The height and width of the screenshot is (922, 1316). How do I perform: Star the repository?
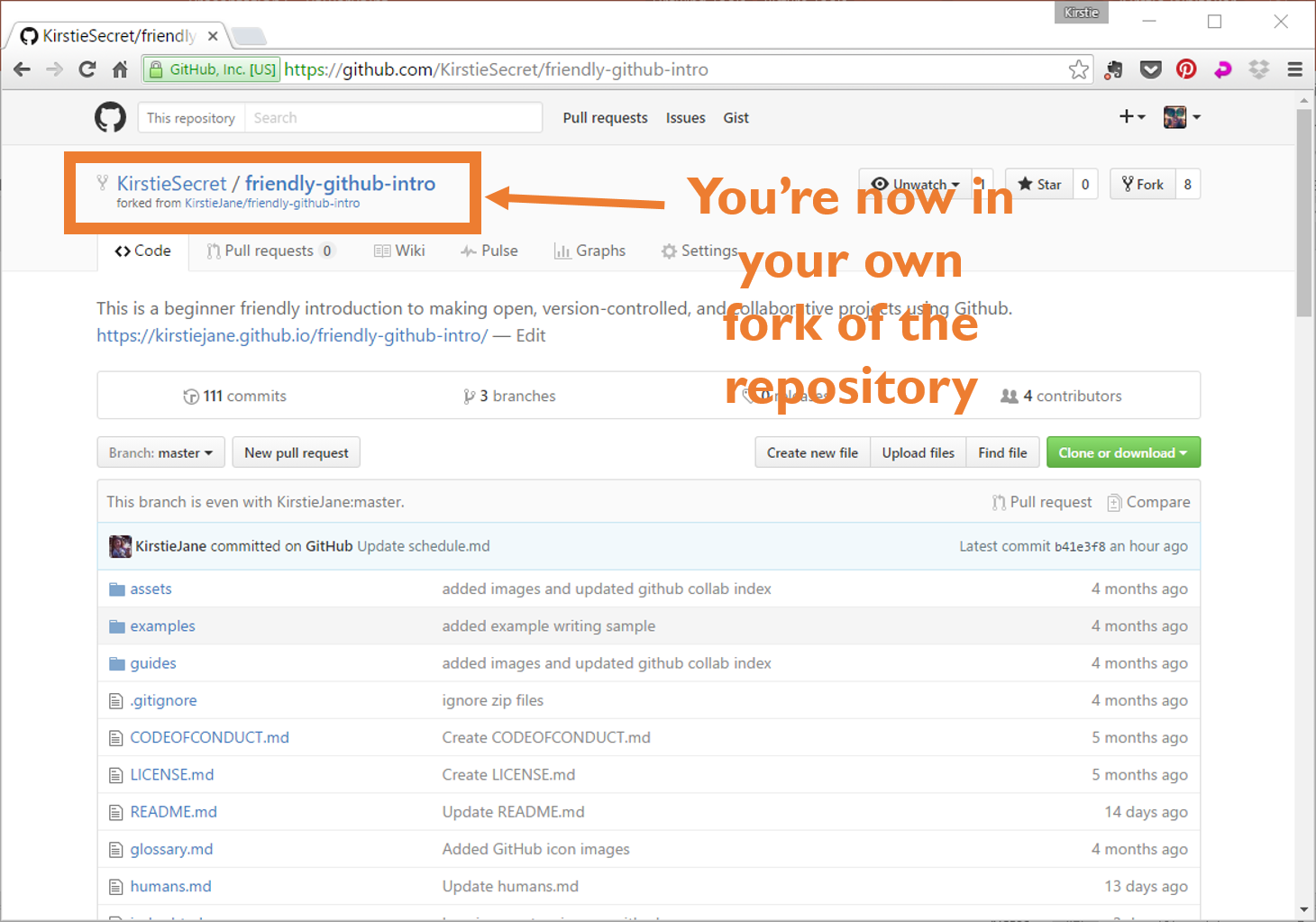coord(1039,184)
